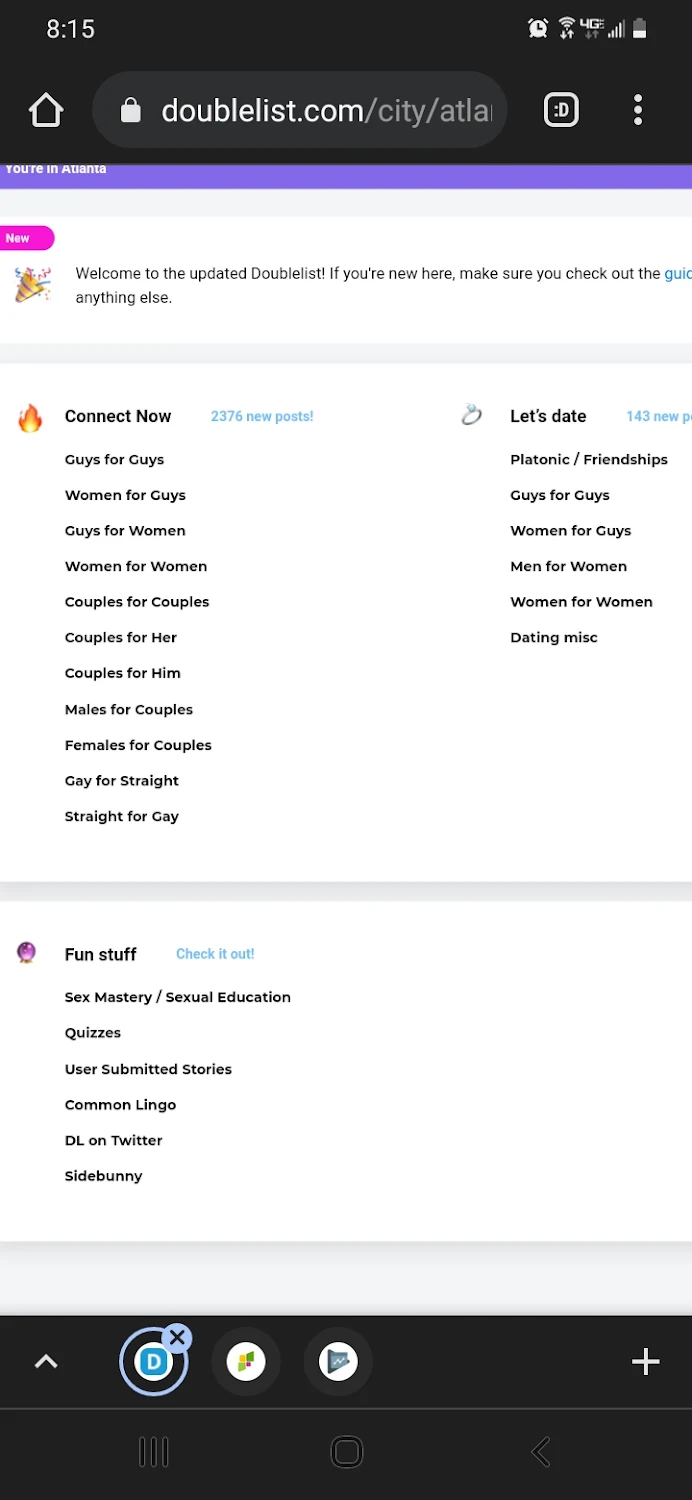Tap the browser home icon
This screenshot has height=1500, width=692.
click(46, 110)
